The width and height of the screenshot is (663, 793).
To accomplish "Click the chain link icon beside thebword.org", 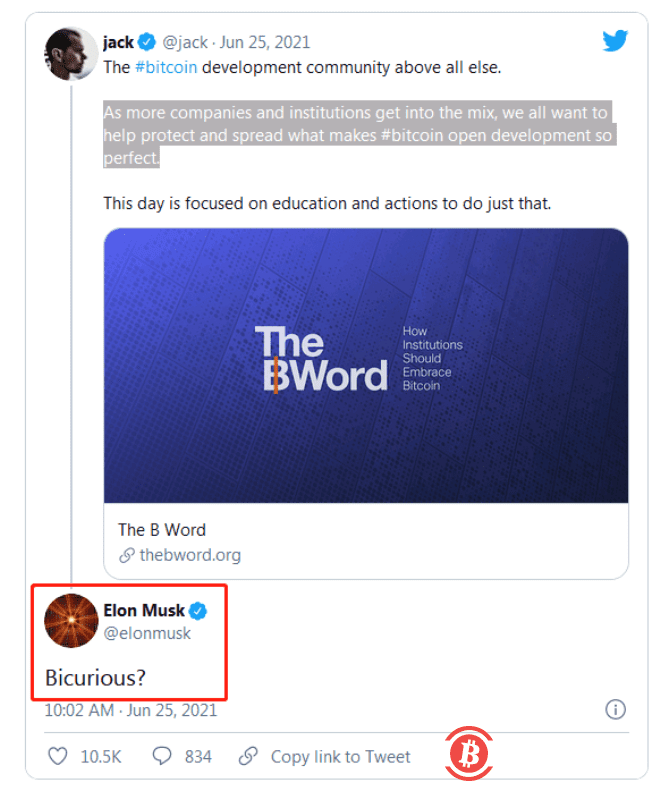I will (x=126, y=556).
